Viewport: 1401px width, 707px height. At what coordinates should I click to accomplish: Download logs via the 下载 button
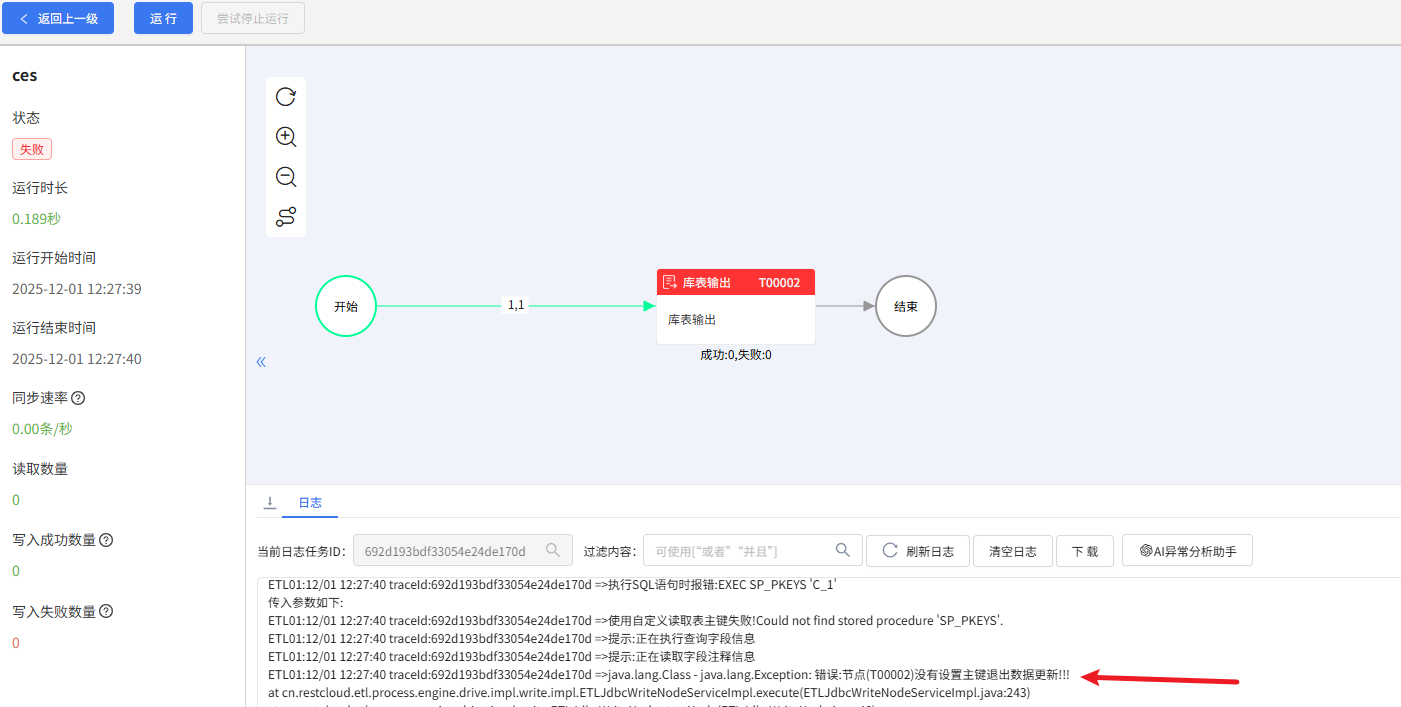(1084, 550)
